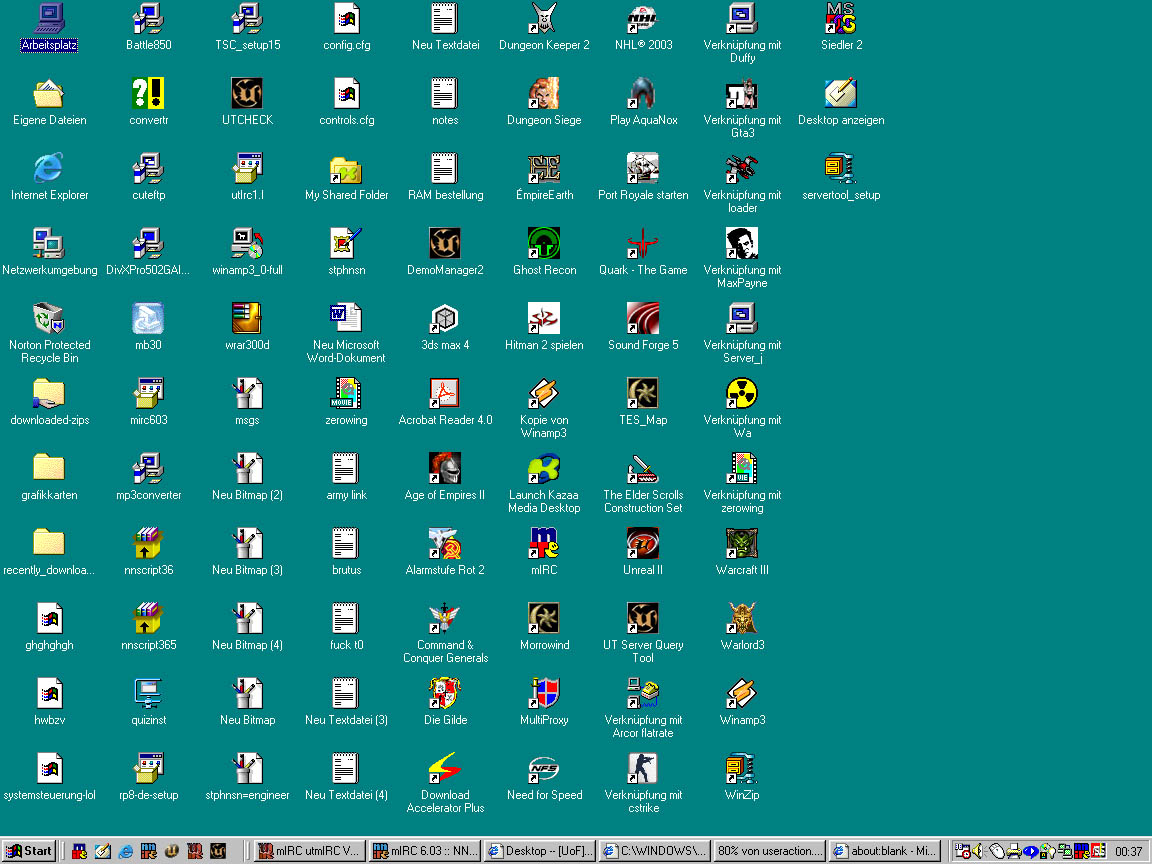Open the downloaded-zips folder

tap(49, 393)
